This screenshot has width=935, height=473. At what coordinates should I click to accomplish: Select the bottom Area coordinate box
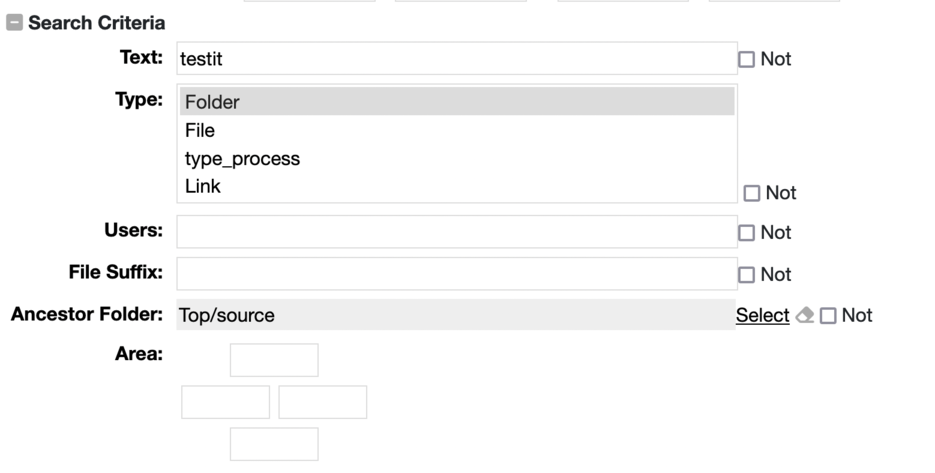click(x=274, y=444)
